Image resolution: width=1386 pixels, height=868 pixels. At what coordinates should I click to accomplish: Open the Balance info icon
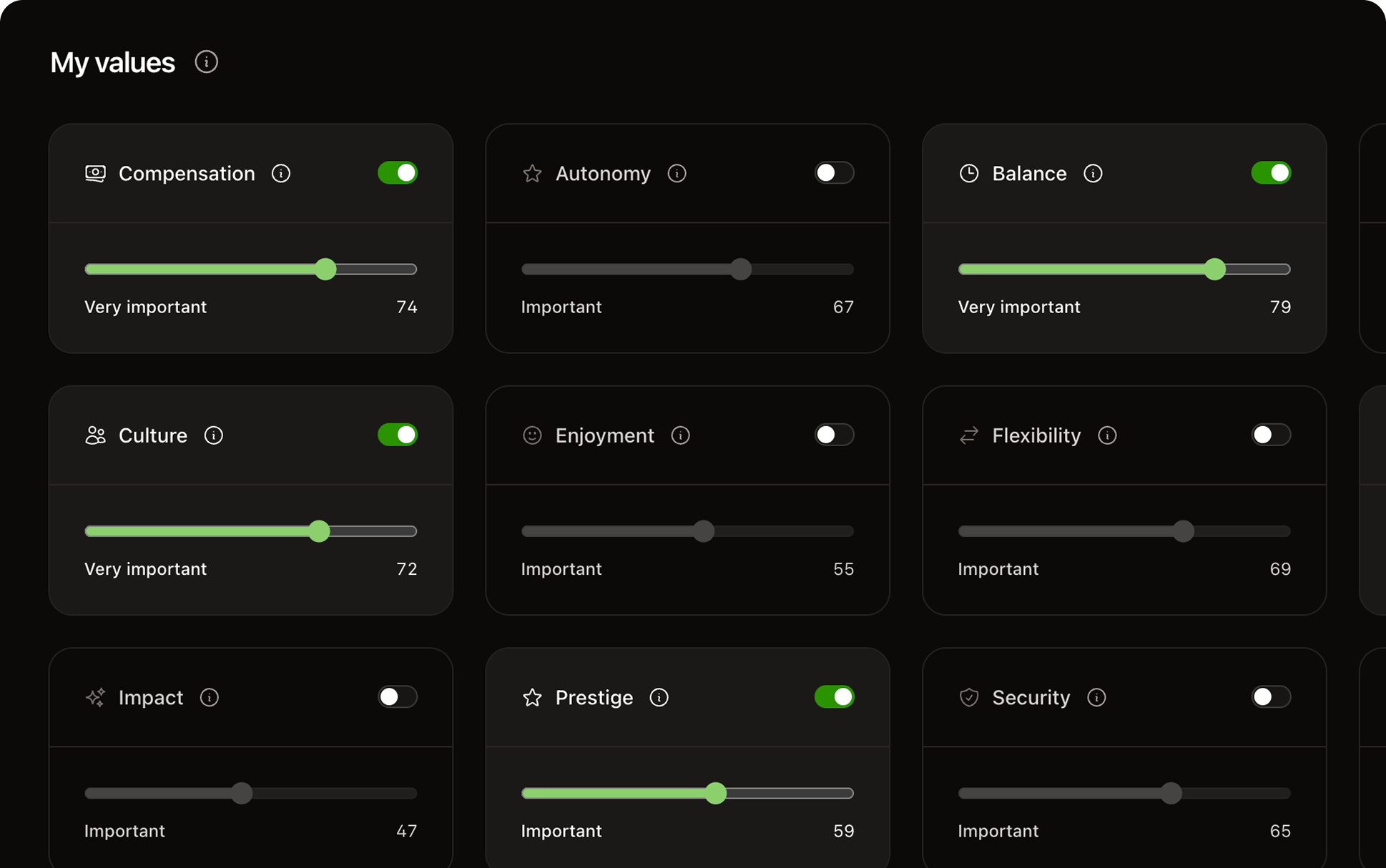pyautogui.click(x=1093, y=173)
